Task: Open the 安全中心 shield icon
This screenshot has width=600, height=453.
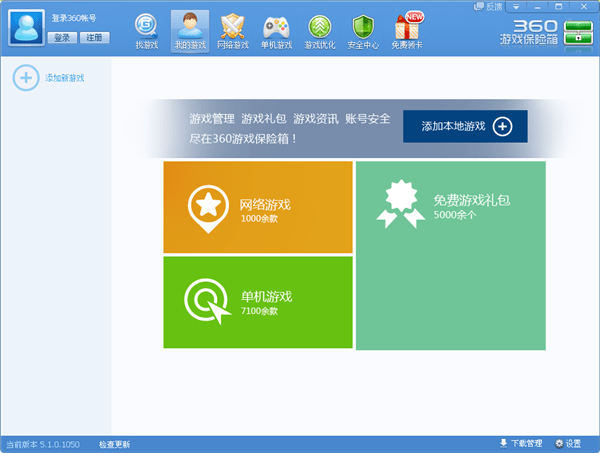Action: click(362, 30)
